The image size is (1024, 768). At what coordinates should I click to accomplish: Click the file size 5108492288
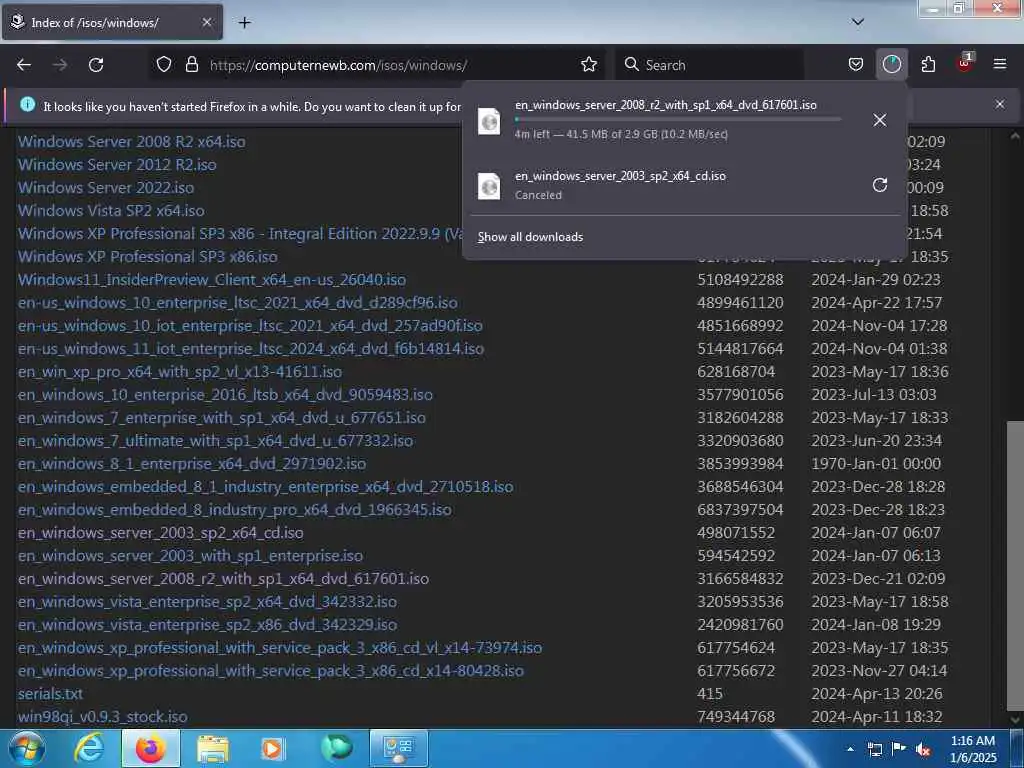pos(740,280)
